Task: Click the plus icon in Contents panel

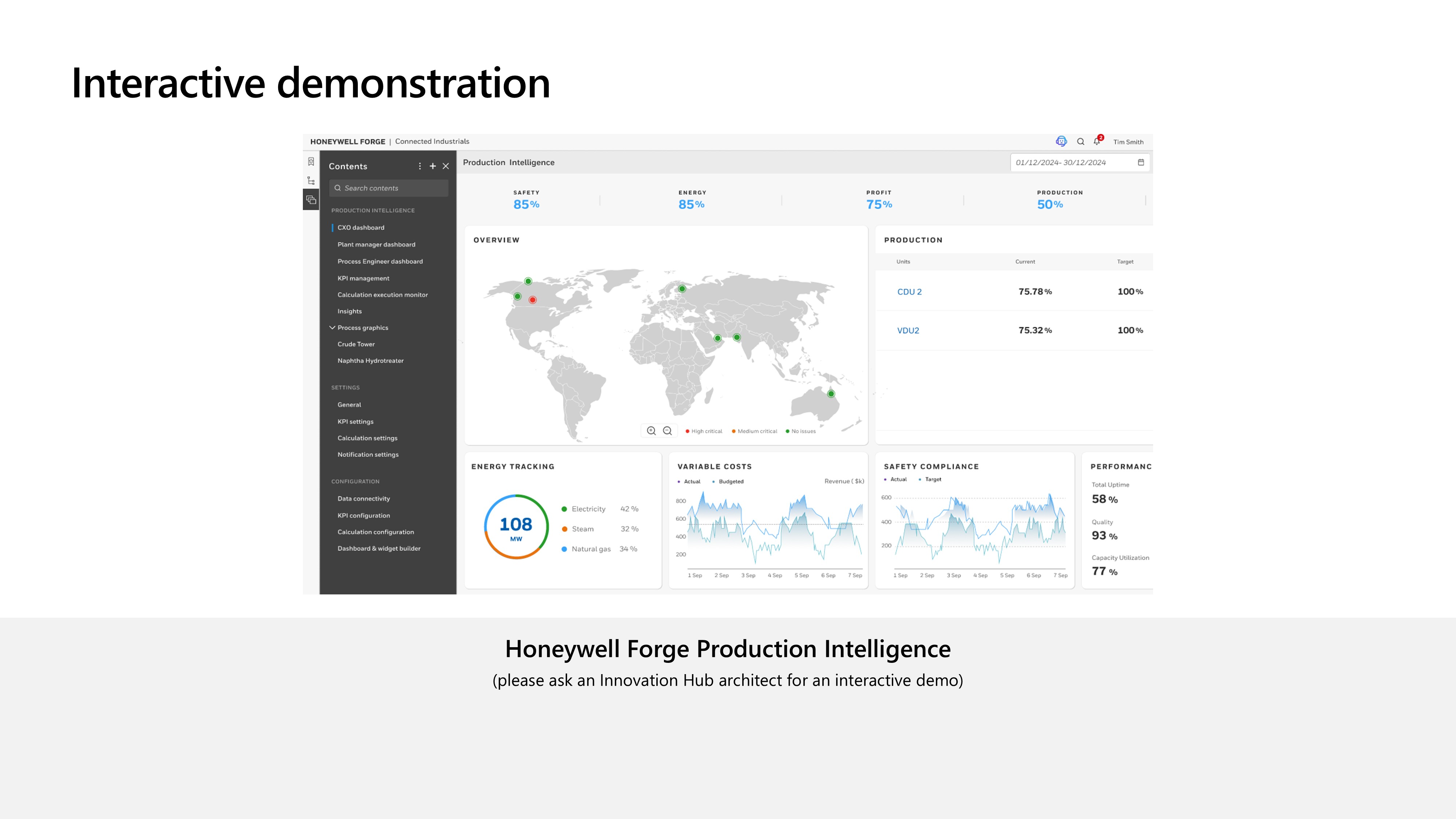Action: (433, 166)
